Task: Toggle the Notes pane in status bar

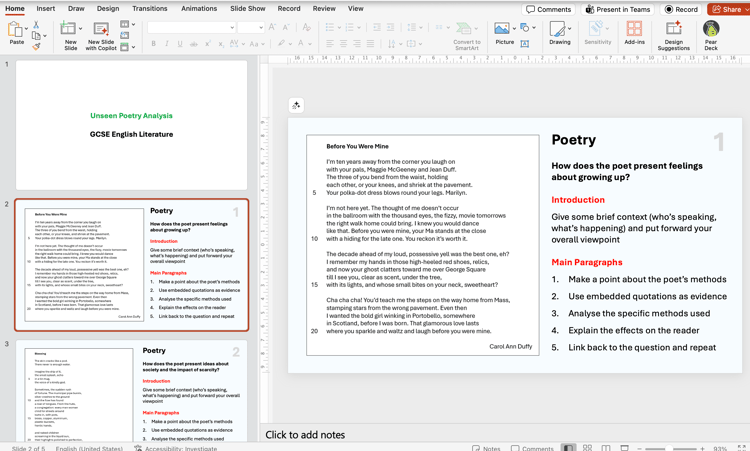Action: 486,448
